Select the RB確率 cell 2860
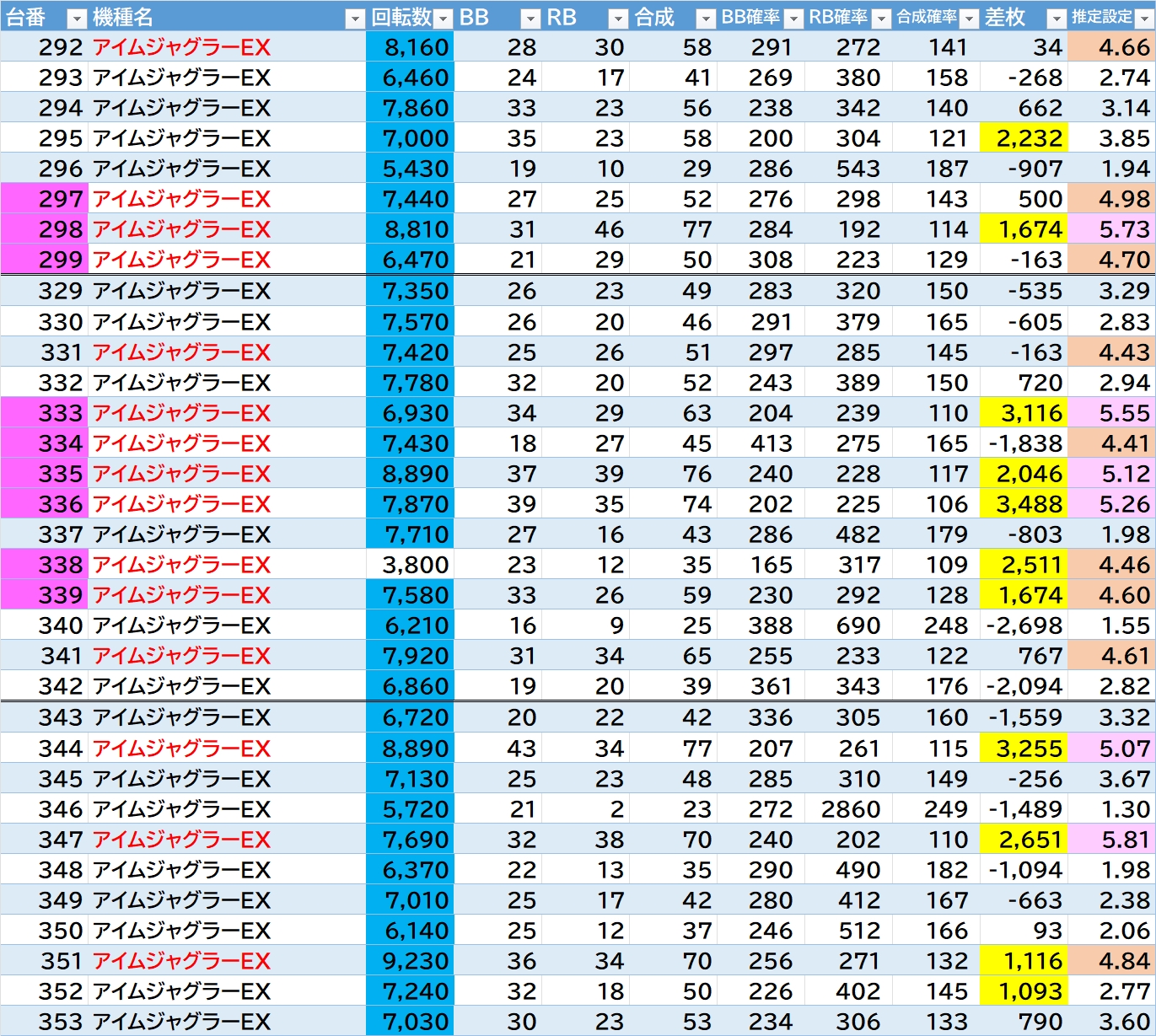The height and width of the screenshot is (1036, 1156). pos(848,809)
